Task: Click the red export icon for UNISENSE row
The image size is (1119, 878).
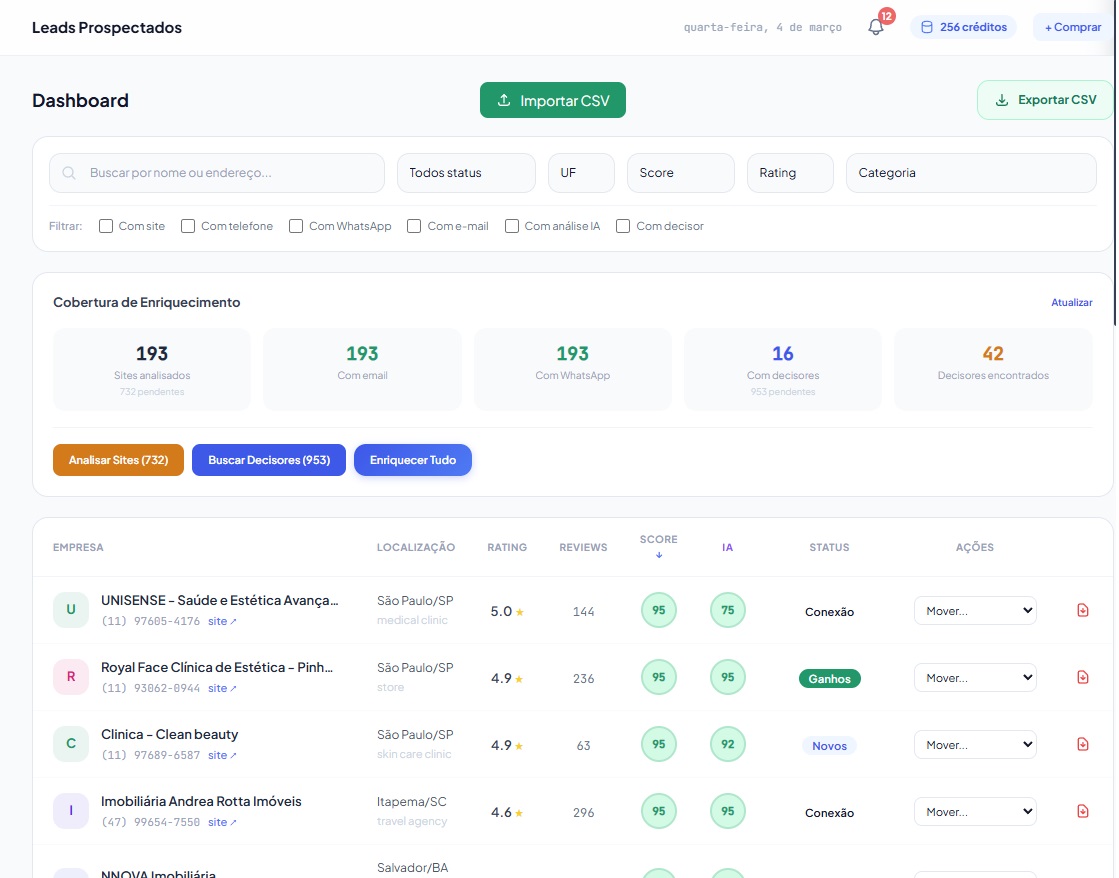Action: point(1083,610)
